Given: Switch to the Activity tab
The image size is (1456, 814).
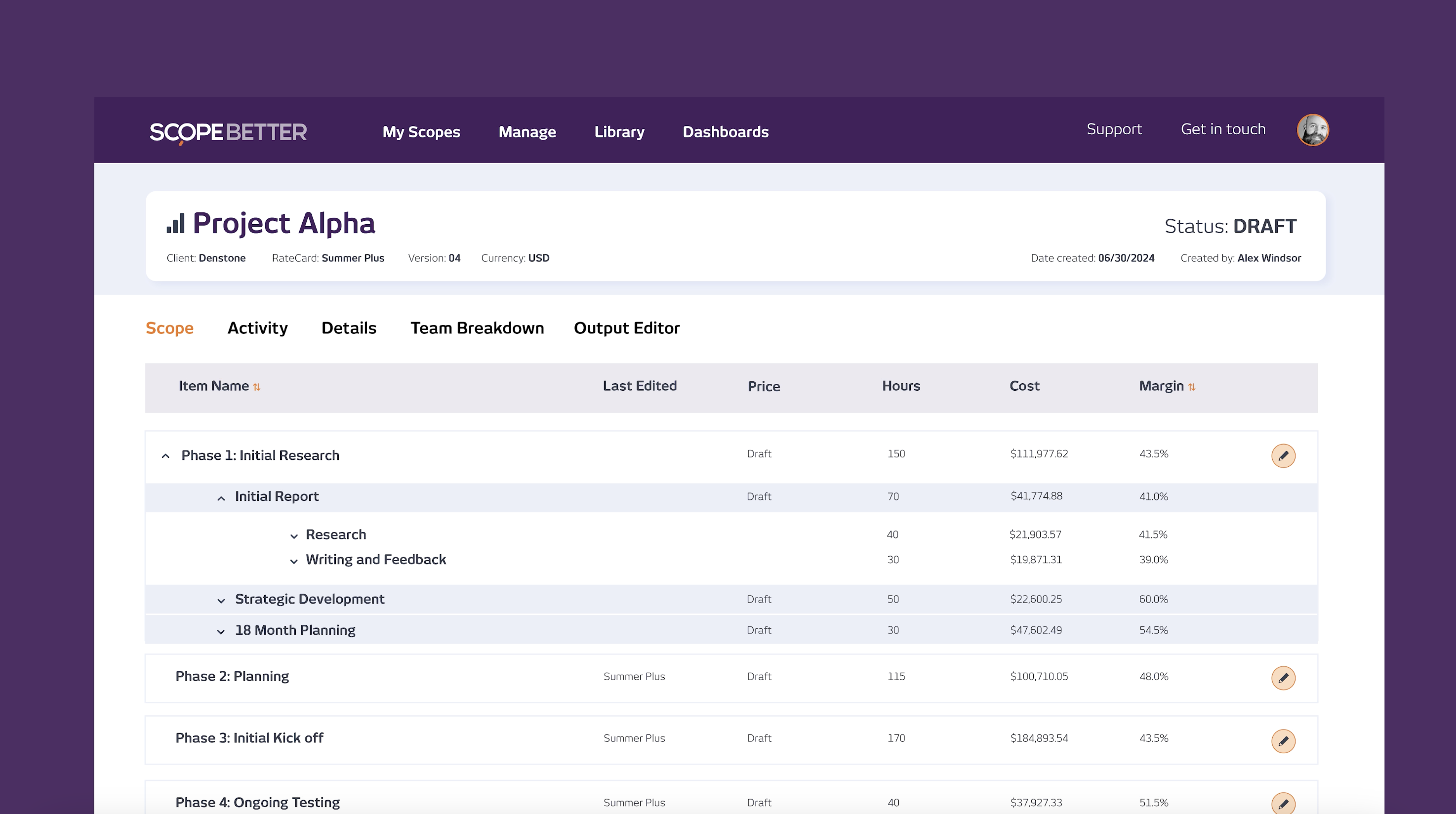Looking at the screenshot, I should [257, 328].
